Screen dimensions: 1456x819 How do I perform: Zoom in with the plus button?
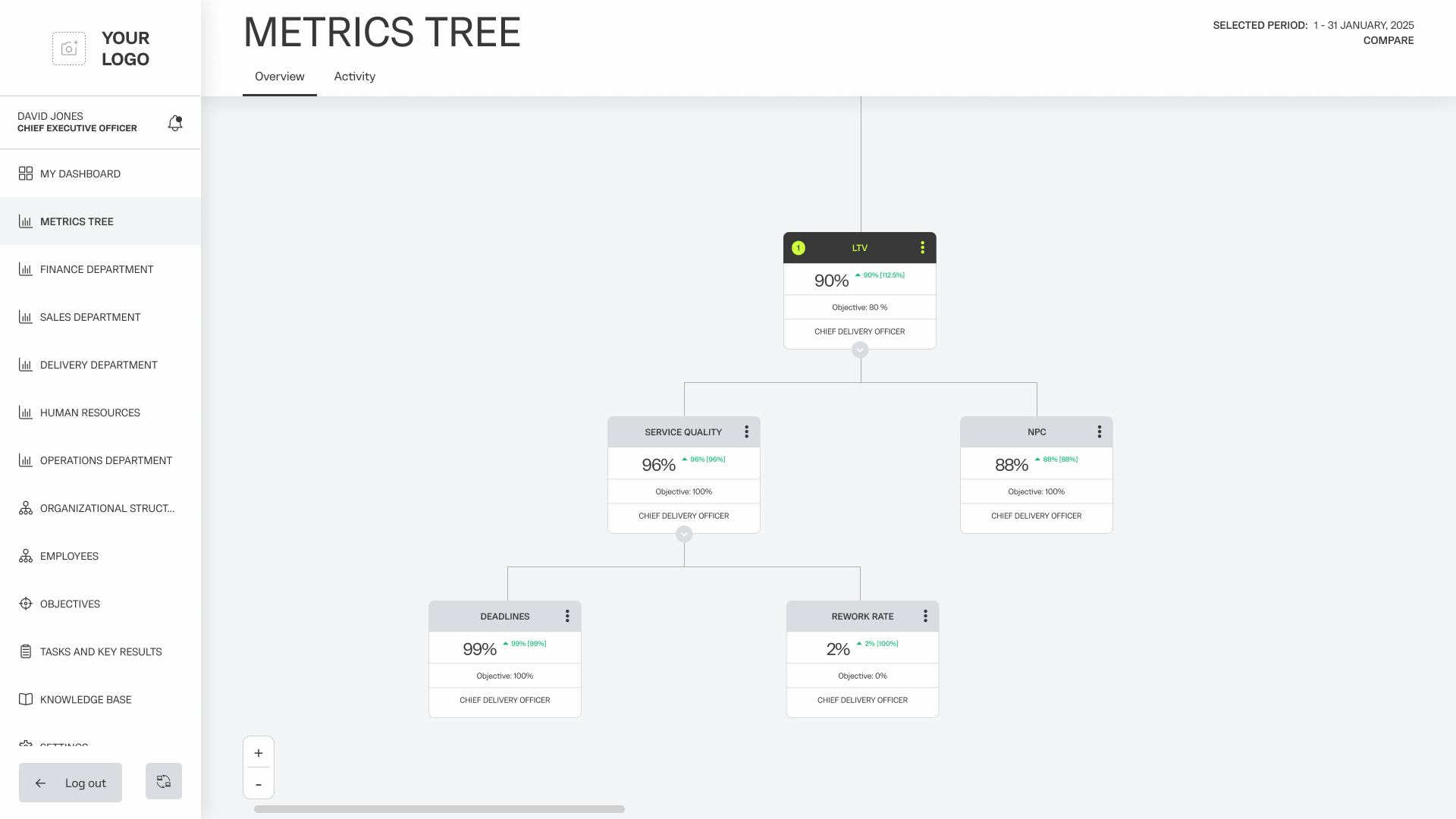(259, 753)
